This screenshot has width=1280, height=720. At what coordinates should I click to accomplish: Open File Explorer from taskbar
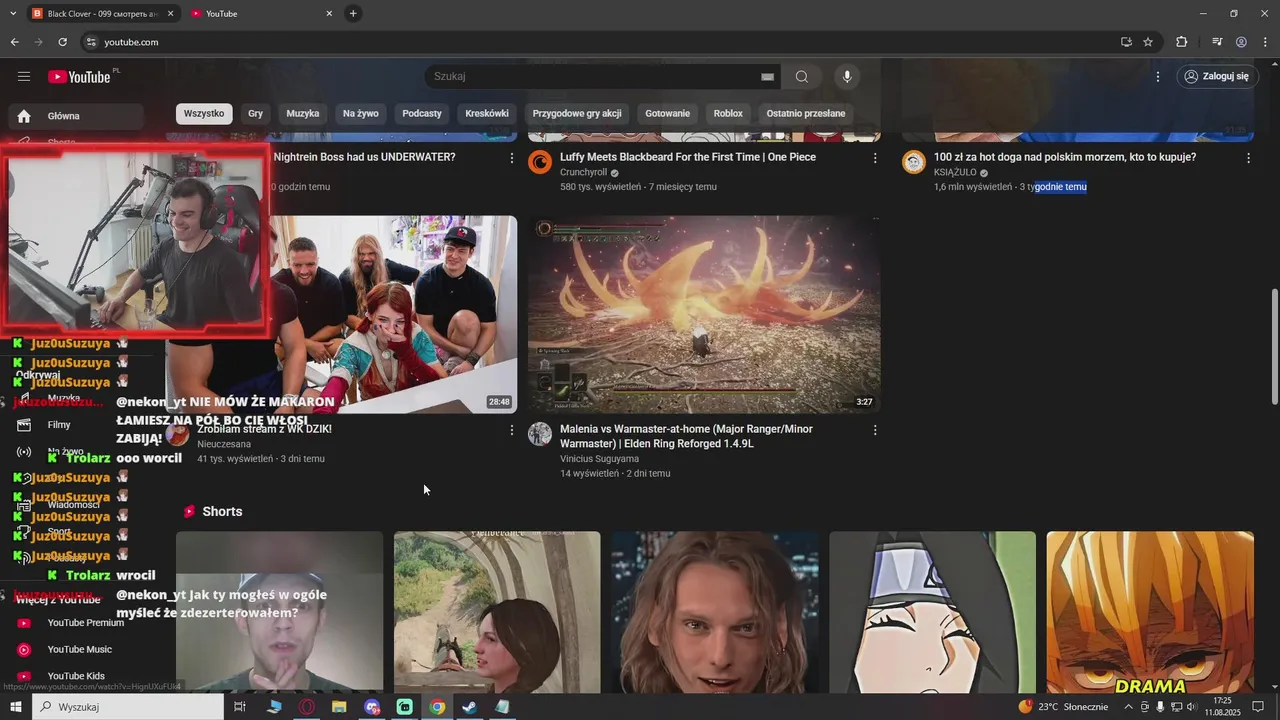click(x=339, y=707)
